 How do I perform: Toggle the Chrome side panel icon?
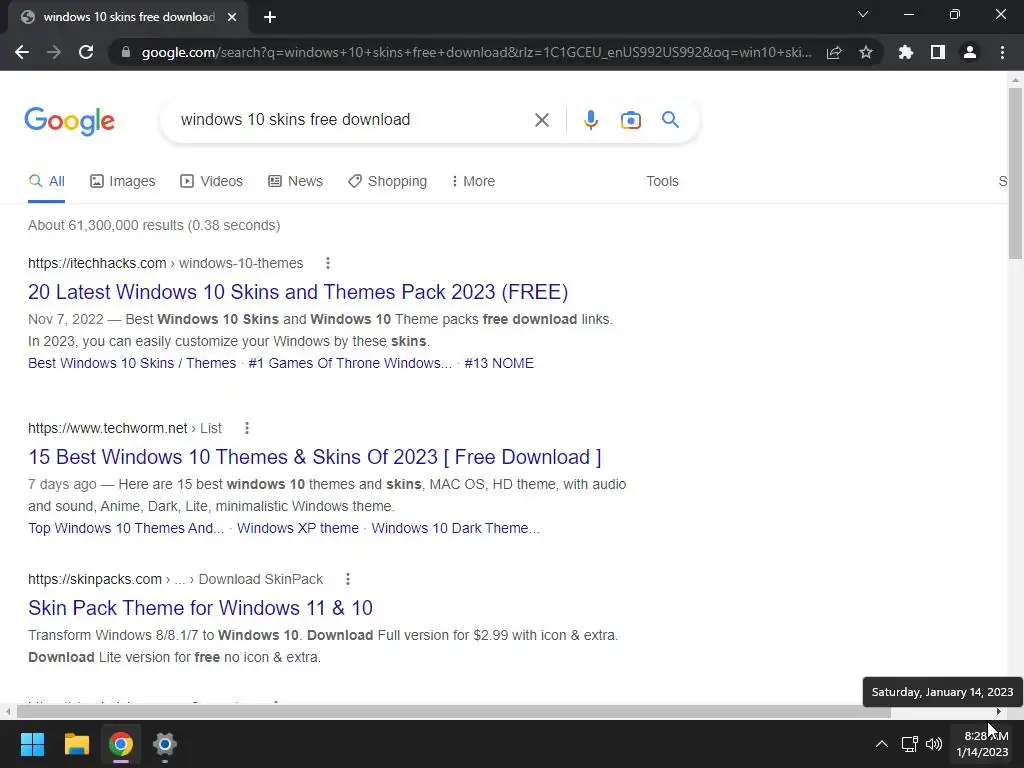938,52
